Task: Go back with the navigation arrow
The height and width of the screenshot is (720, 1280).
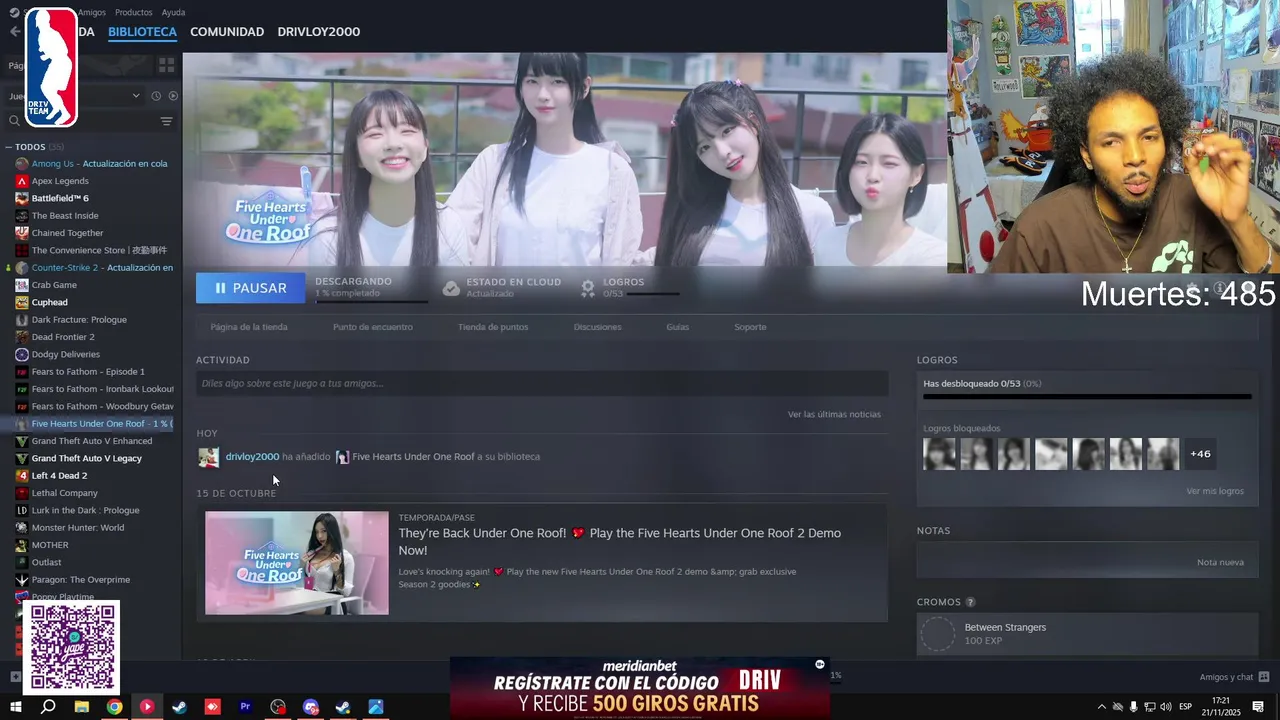Action: (x=14, y=32)
